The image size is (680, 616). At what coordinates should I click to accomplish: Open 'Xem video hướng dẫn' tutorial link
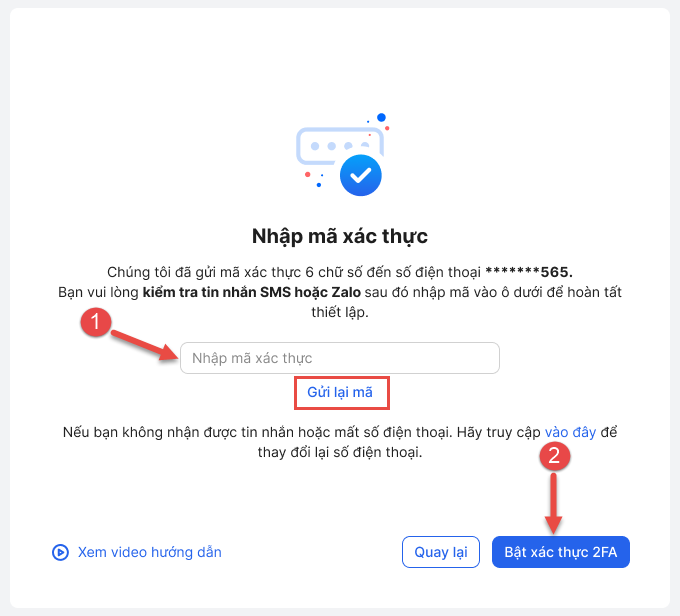coord(149,552)
